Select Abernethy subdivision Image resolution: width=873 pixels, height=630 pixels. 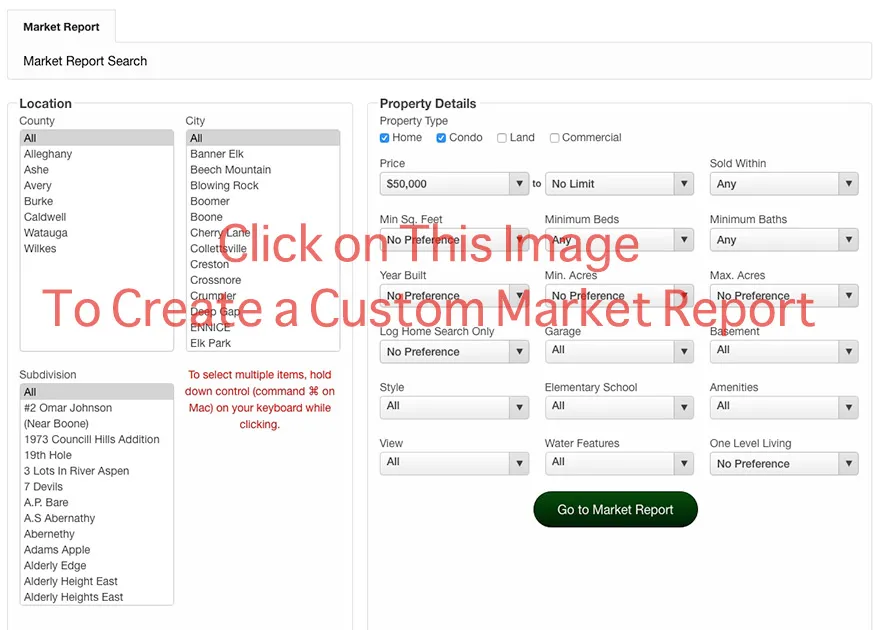point(97,534)
